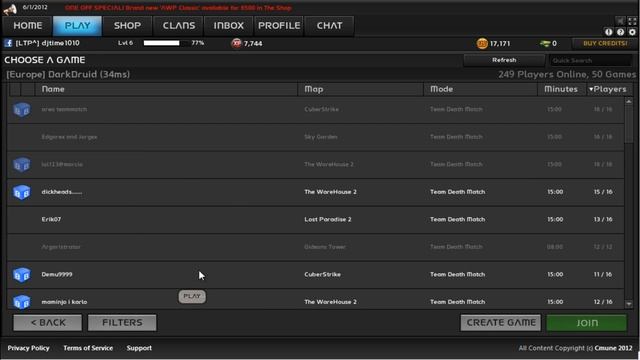Open the info exclamation icon

tap(609, 32)
